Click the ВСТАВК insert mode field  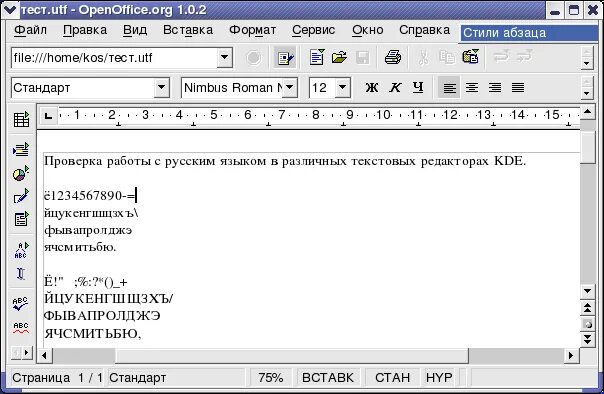(x=327, y=377)
